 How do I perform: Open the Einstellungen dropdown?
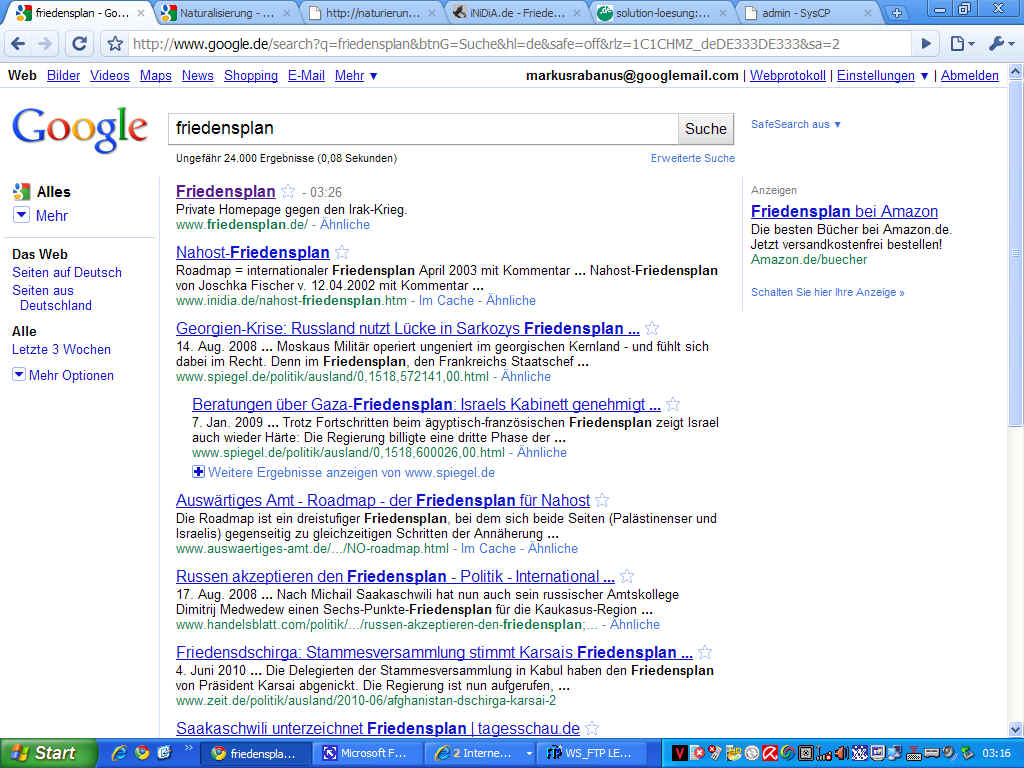(882, 76)
